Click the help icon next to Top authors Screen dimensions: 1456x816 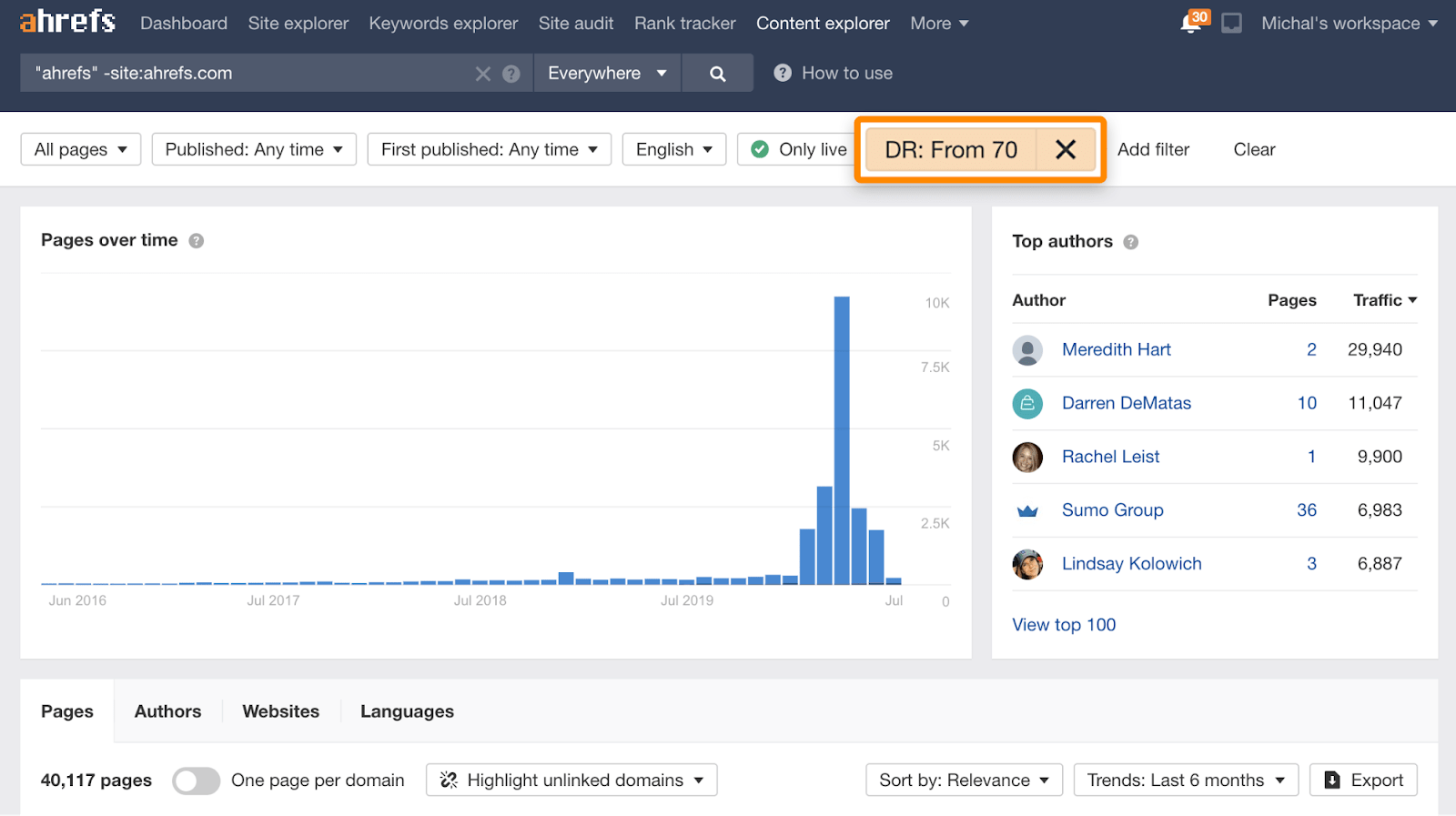[x=1130, y=242]
